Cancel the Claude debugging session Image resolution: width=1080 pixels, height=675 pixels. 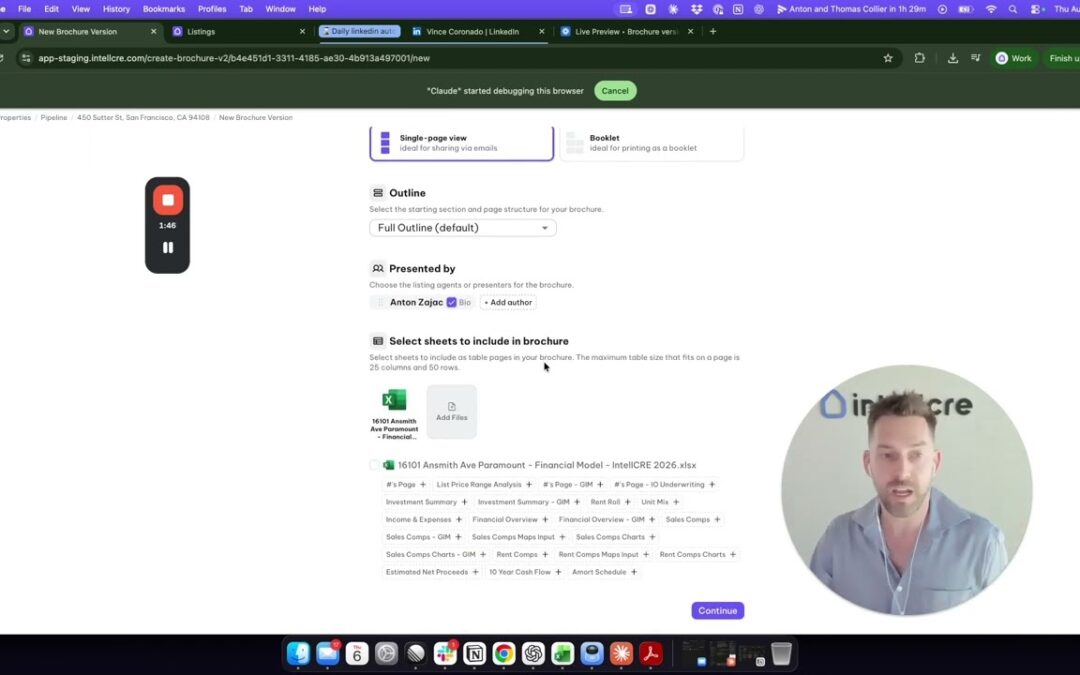[x=615, y=91]
